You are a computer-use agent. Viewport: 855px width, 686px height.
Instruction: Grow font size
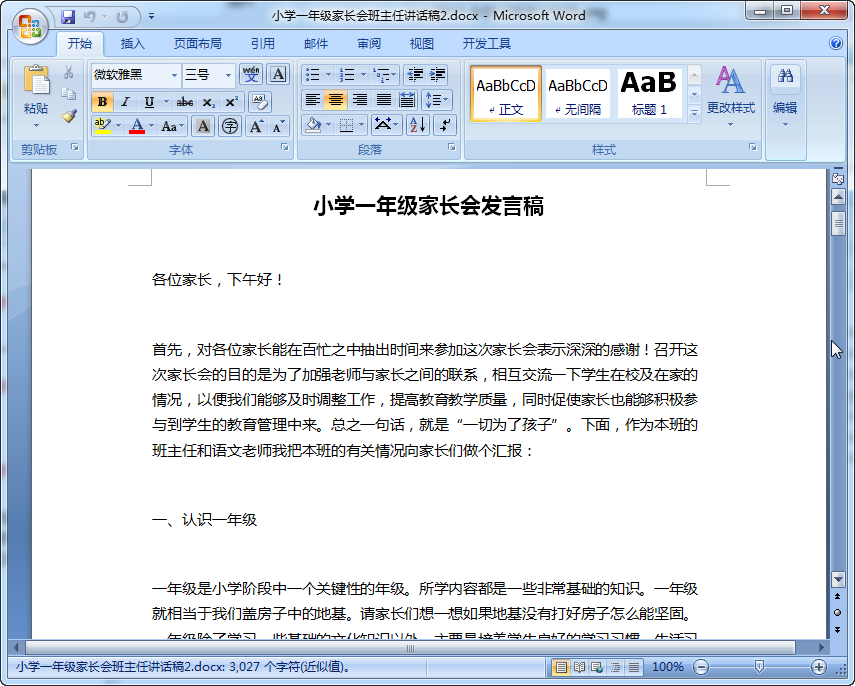click(x=256, y=127)
